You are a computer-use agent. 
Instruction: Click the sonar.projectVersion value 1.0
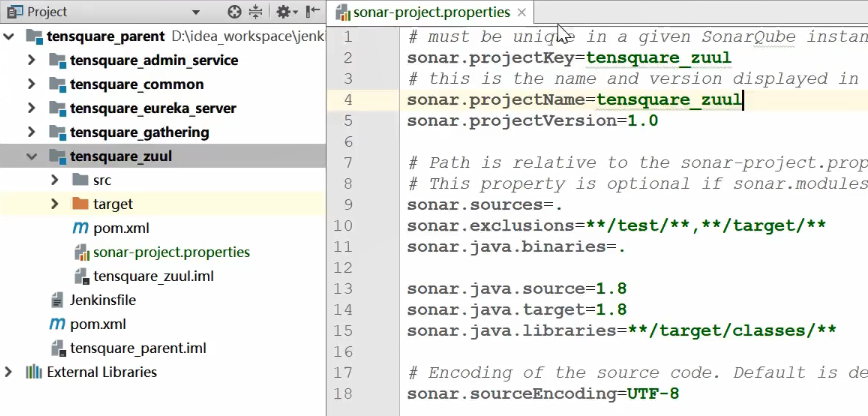click(x=643, y=121)
